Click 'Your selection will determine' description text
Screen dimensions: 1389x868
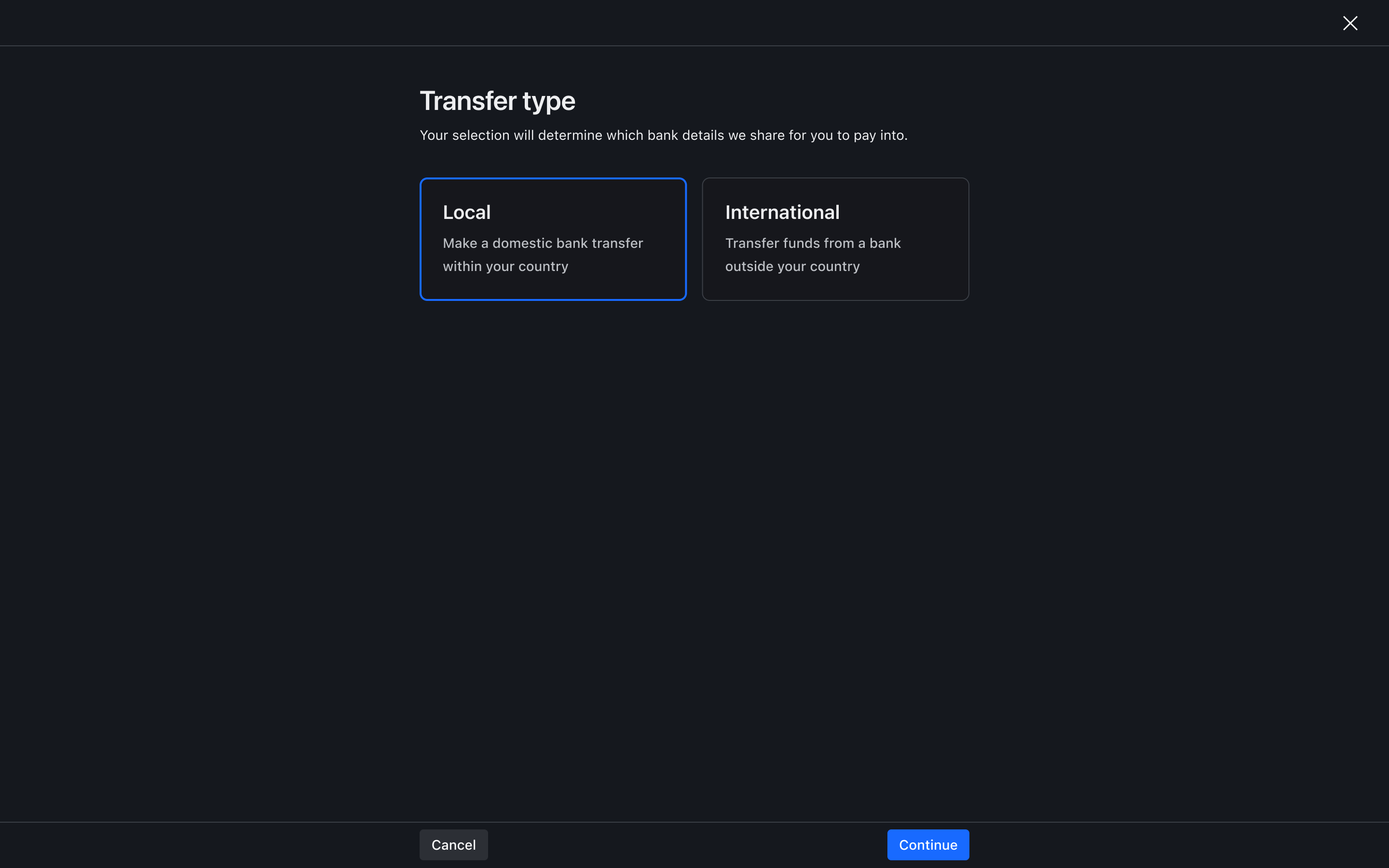(664, 136)
